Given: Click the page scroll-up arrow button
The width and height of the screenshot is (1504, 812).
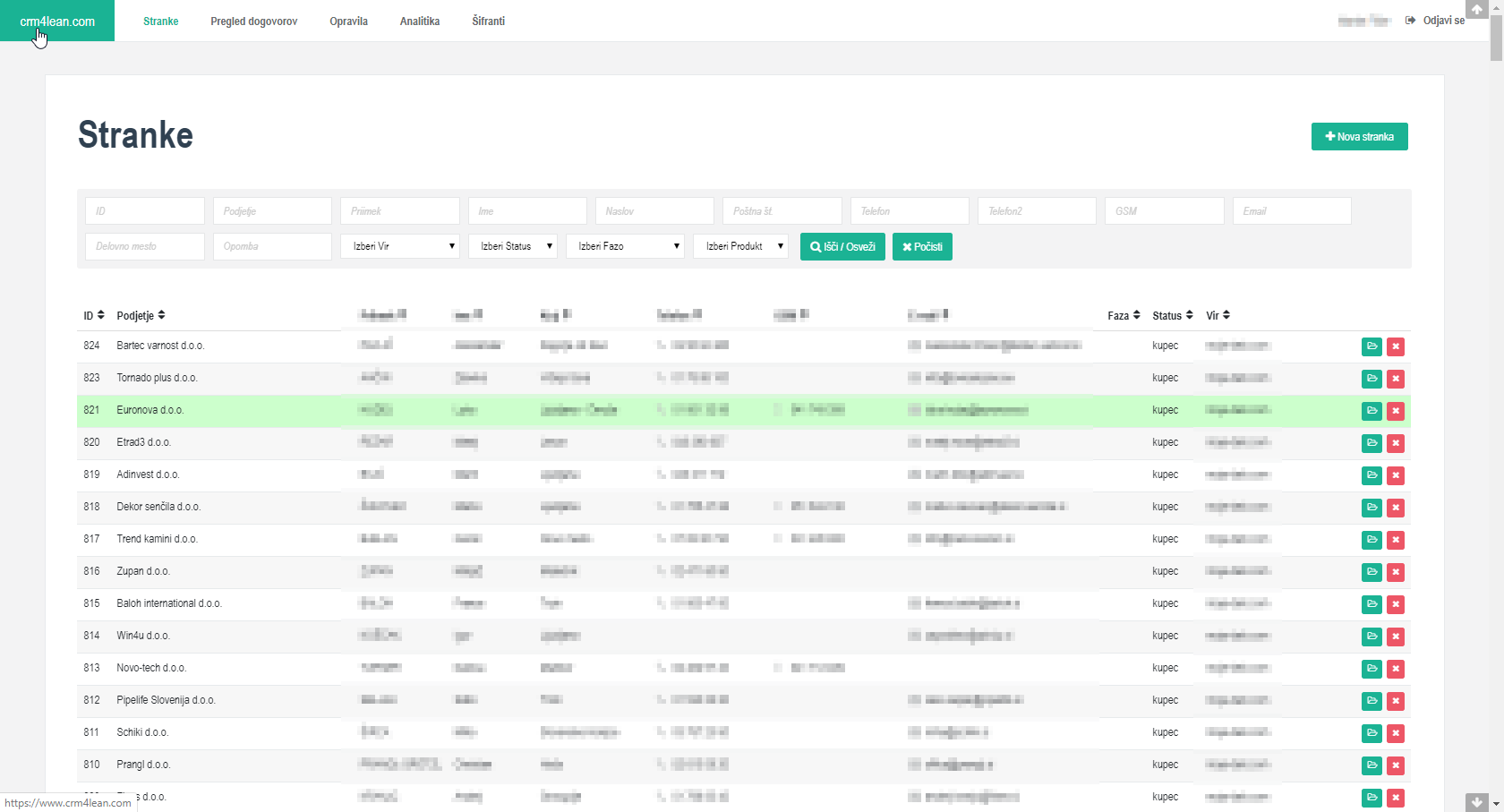Looking at the screenshot, I should [x=1477, y=9].
